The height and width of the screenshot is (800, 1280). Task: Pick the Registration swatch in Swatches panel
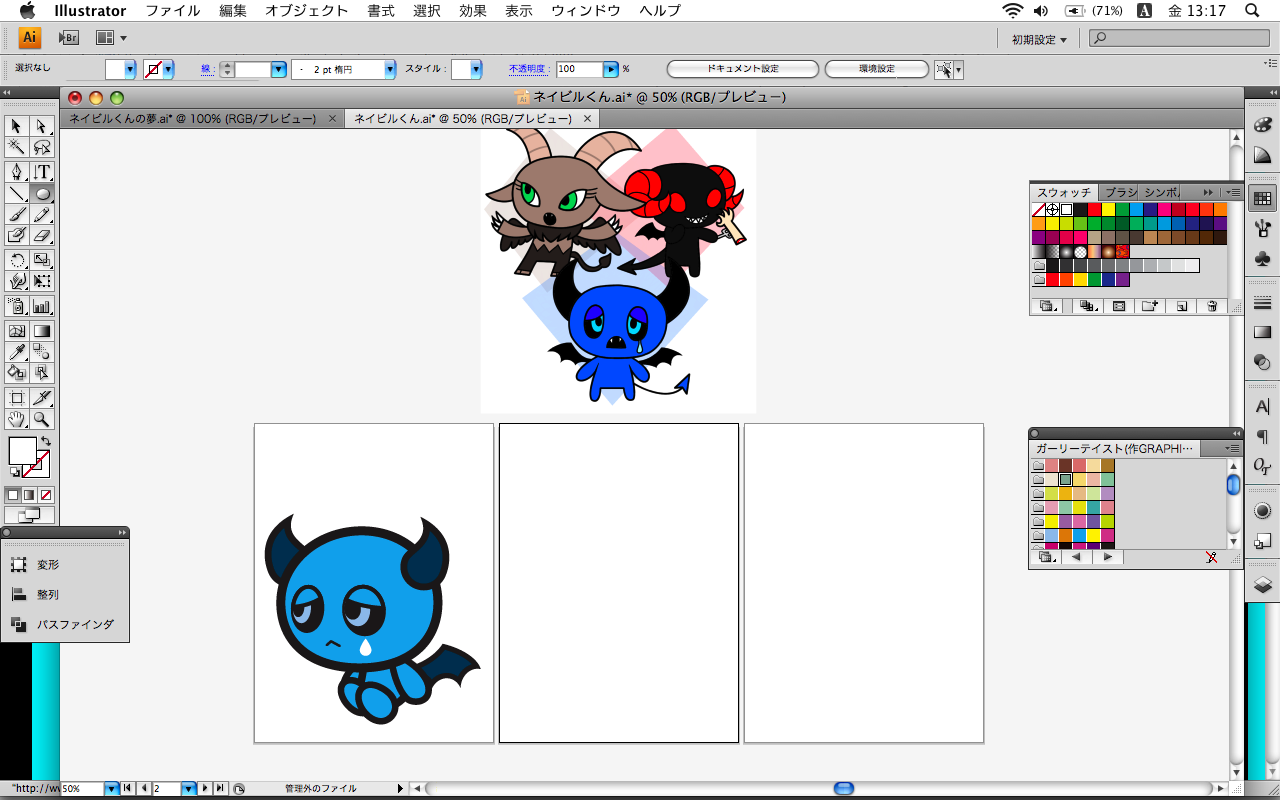pos(1053,210)
